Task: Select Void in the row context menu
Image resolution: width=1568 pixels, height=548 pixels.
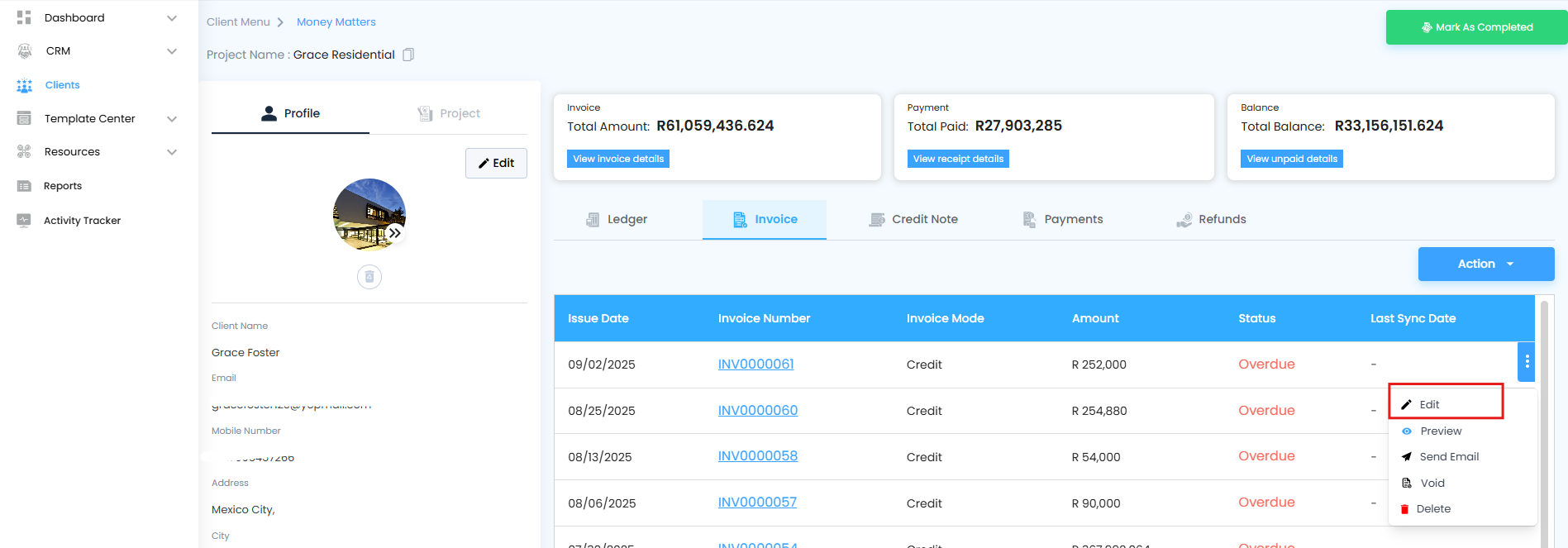Action: [x=1462, y=483]
